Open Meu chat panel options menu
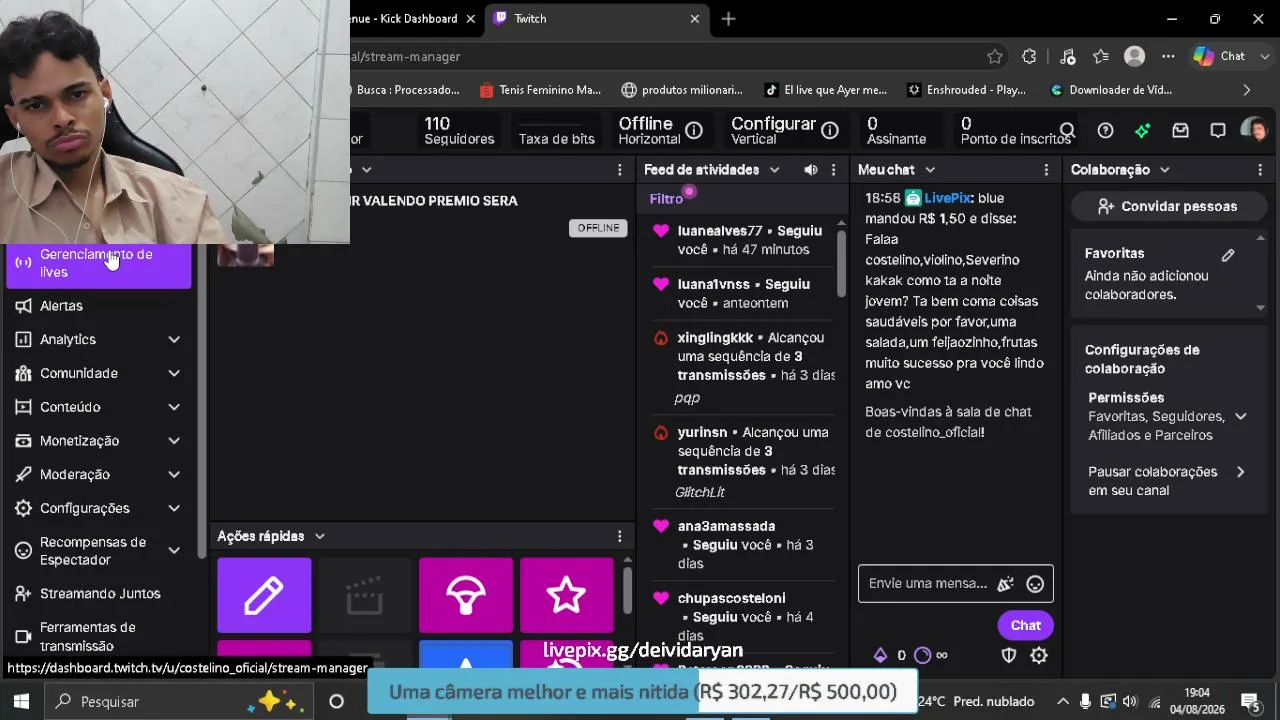1280x720 pixels. pyautogui.click(x=1046, y=170)
